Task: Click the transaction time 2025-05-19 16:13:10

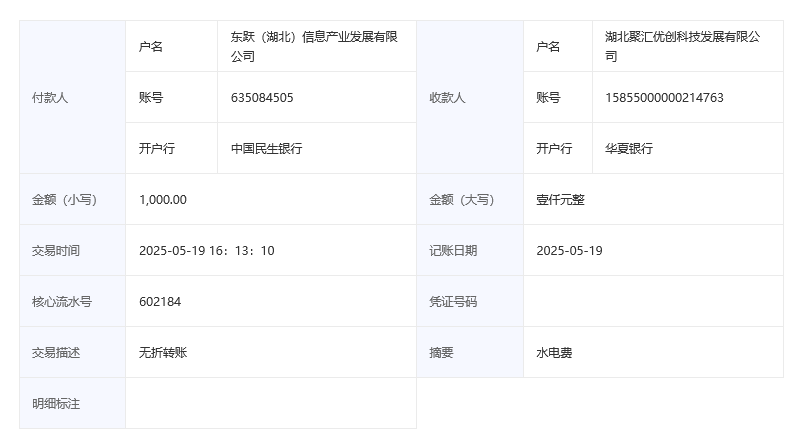Action: [206, 251]
